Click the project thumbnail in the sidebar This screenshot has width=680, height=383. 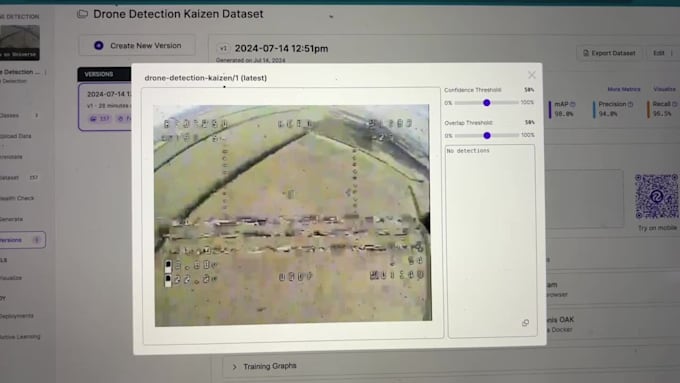(x=20, y=43)
